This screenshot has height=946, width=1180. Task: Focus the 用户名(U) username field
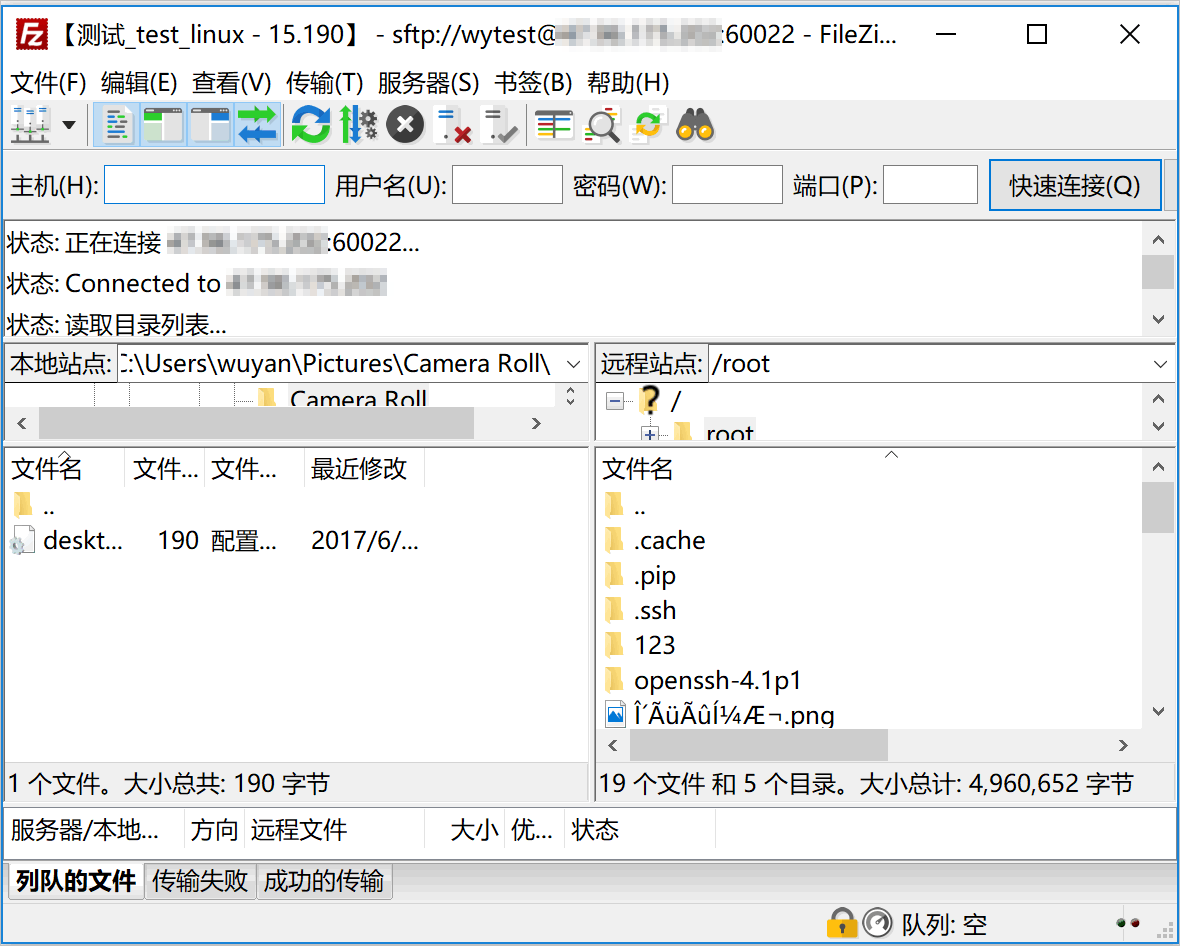(x=507, y=185)
